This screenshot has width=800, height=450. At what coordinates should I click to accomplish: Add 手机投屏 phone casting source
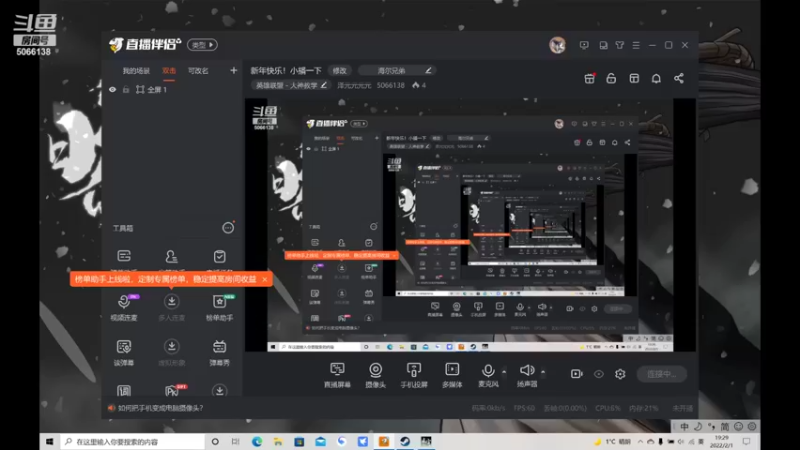(414, 375)
